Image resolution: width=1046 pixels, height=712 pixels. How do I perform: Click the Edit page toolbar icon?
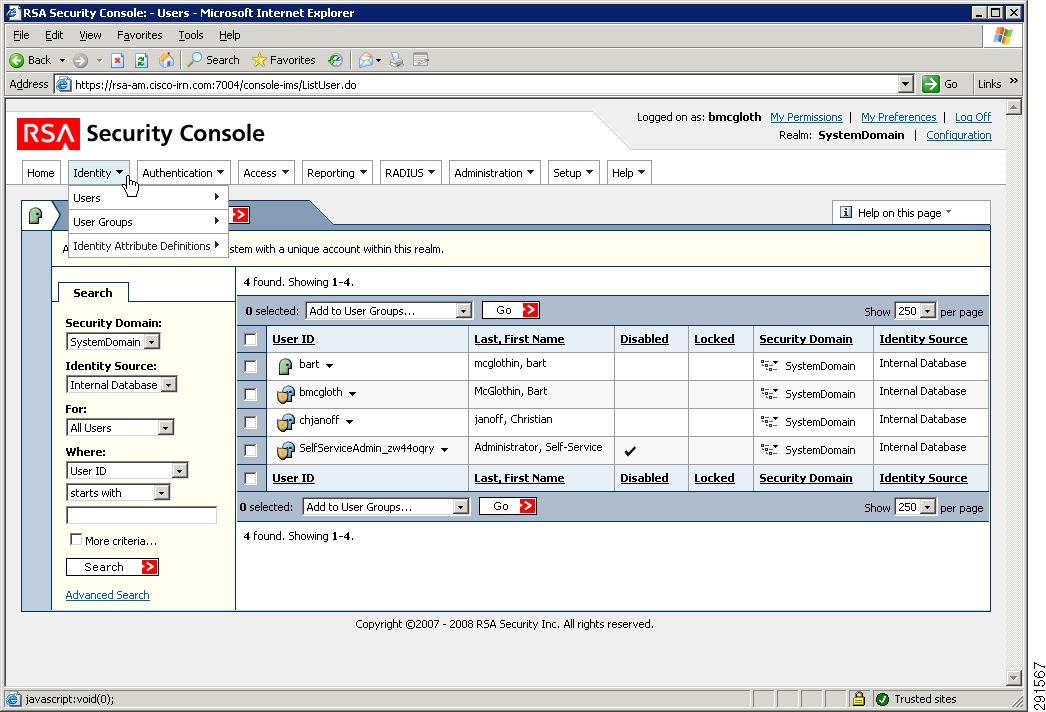click(421, 60)
